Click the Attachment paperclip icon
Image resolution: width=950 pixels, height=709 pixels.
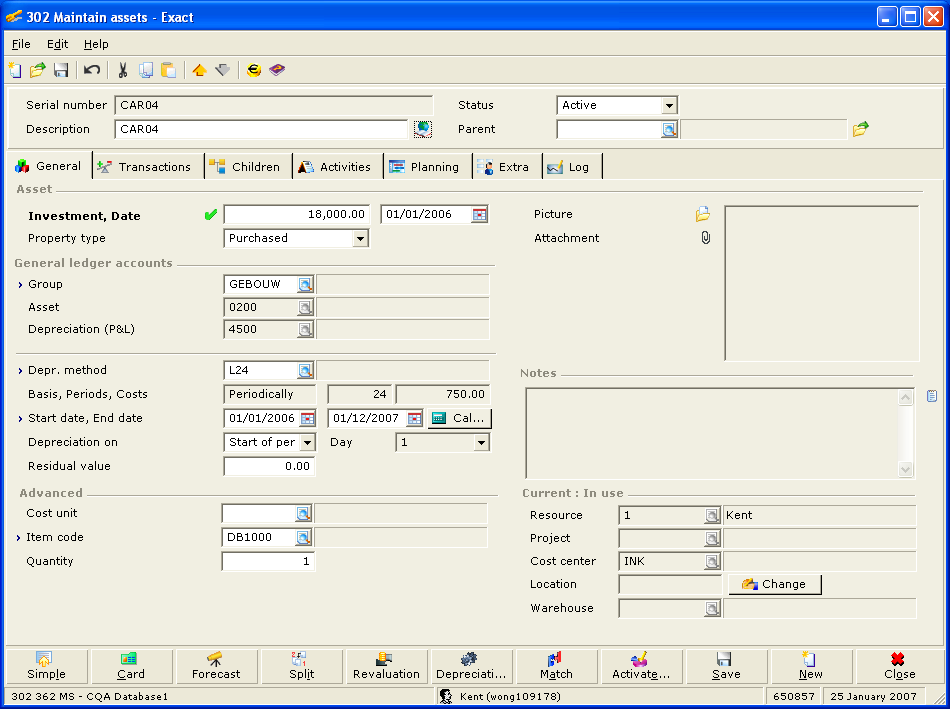click(705, 238)
